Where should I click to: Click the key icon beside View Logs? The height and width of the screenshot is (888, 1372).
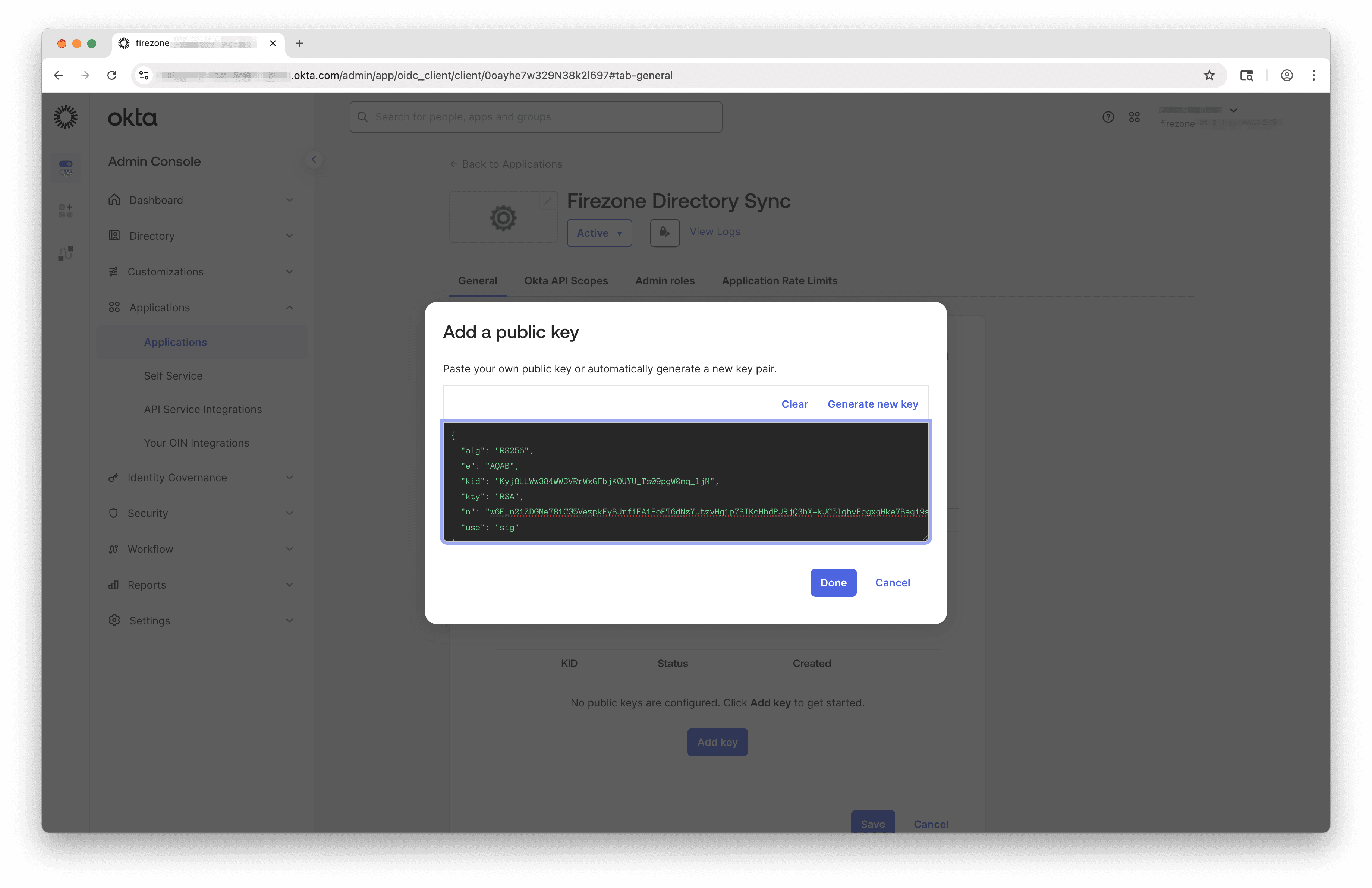point(664,233)
